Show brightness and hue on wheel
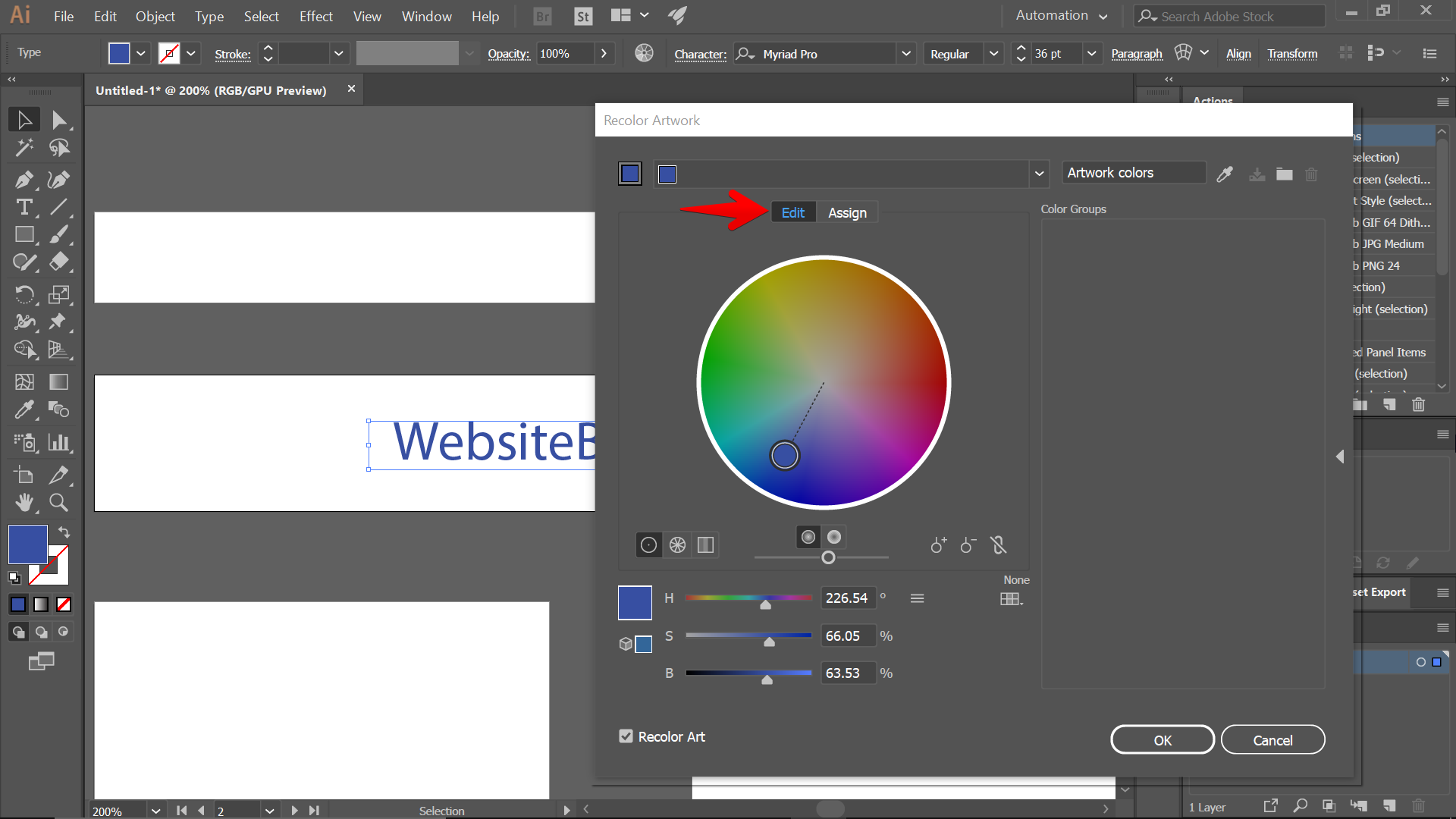Image resolution: width=1456 pixels, height=819 pixels. pyautogui.click(x=834, y=537)
